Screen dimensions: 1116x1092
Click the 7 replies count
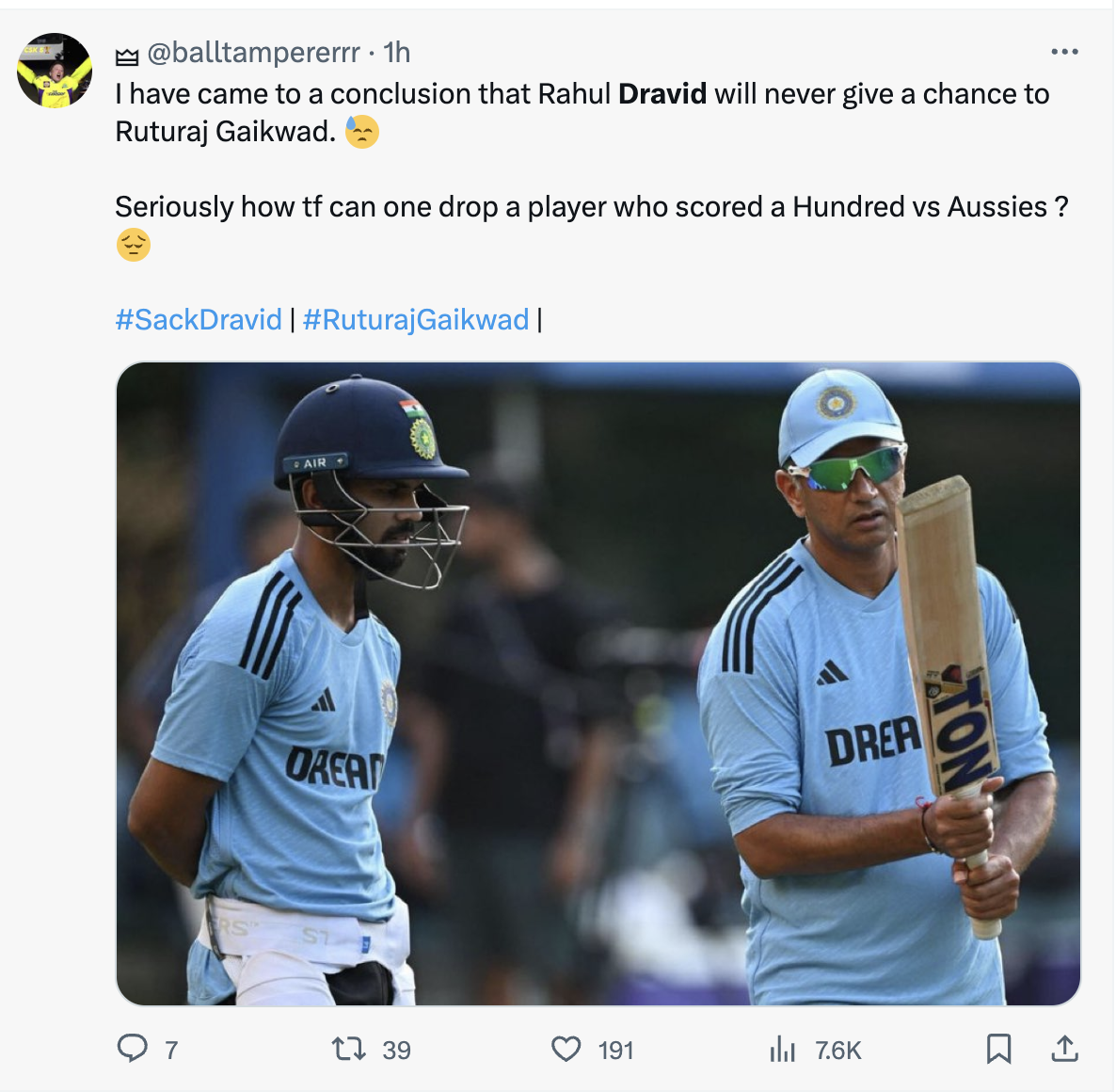171,1050
